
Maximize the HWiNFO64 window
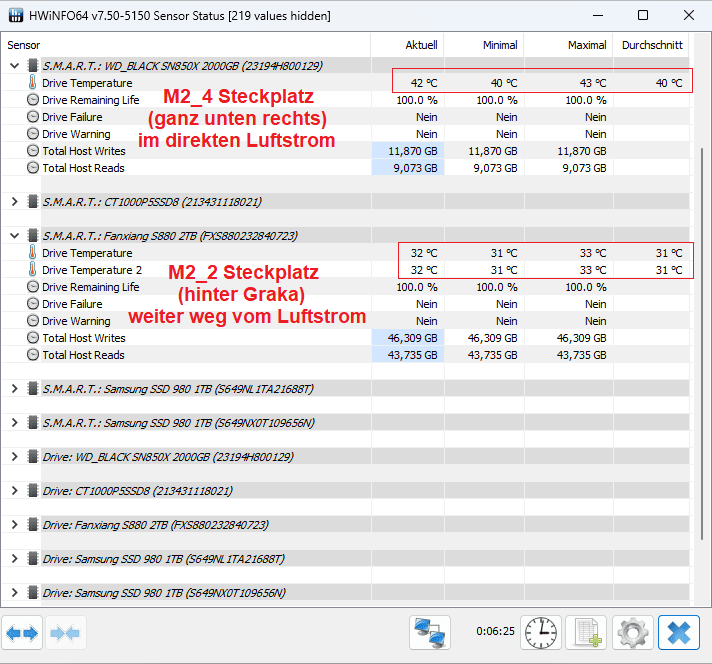click(643, 15)
